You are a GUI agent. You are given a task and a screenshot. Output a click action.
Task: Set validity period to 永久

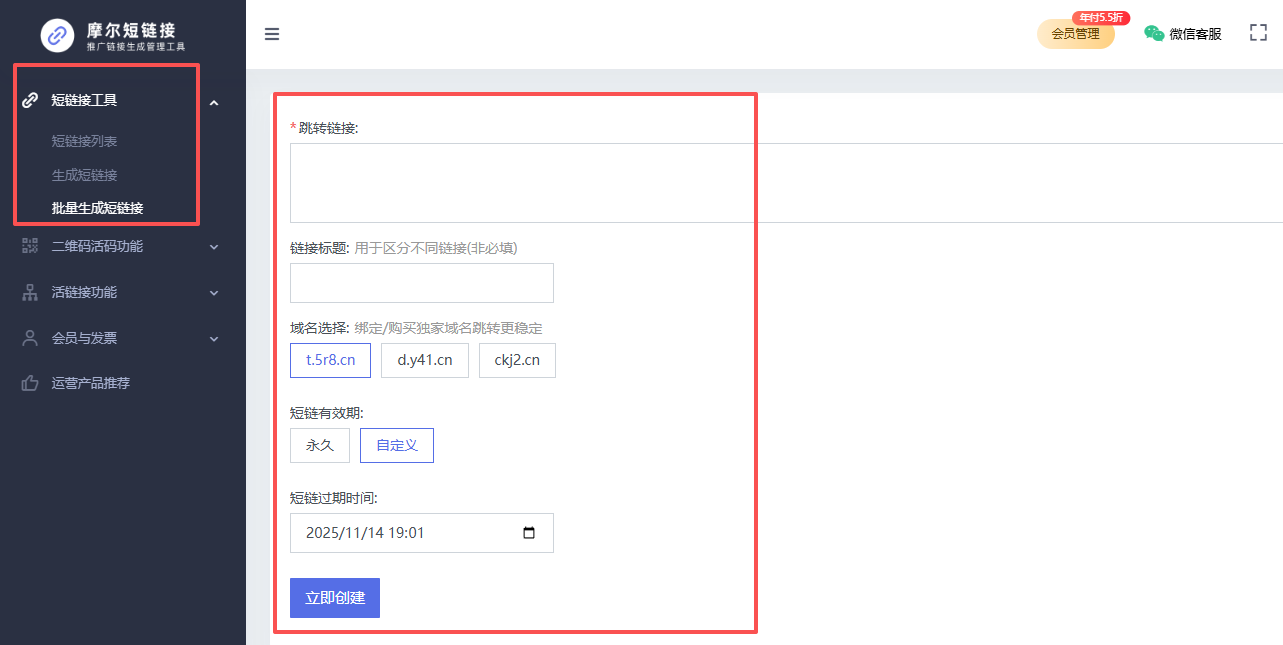tap(319, 445)
